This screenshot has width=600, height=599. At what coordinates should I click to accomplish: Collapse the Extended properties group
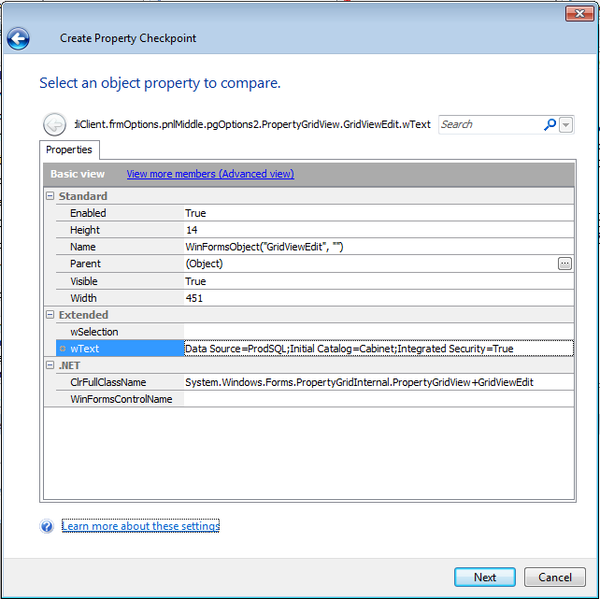[x=50, y=315]
